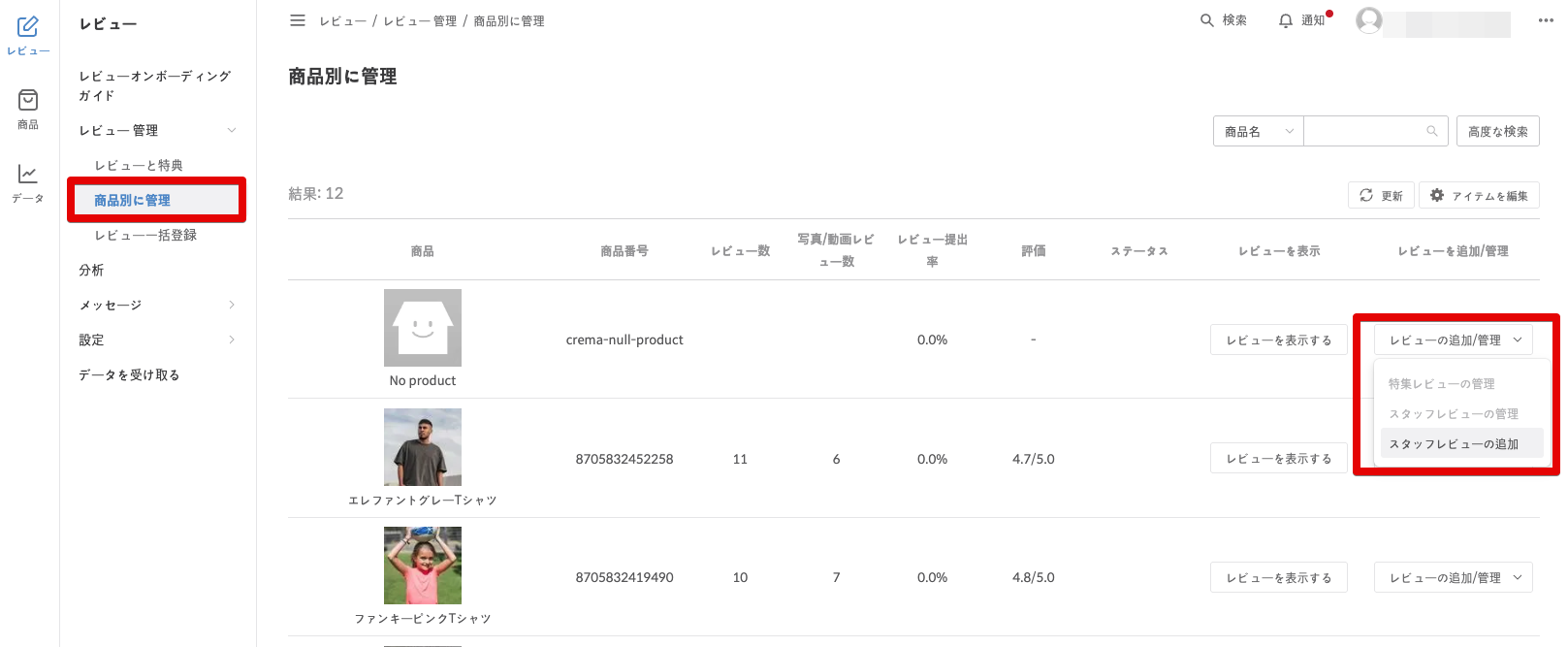The height and width of the screenshot is (647, 1568).
Task: Click the 通知 bell icon
Action: click(x=1286, y=20)
